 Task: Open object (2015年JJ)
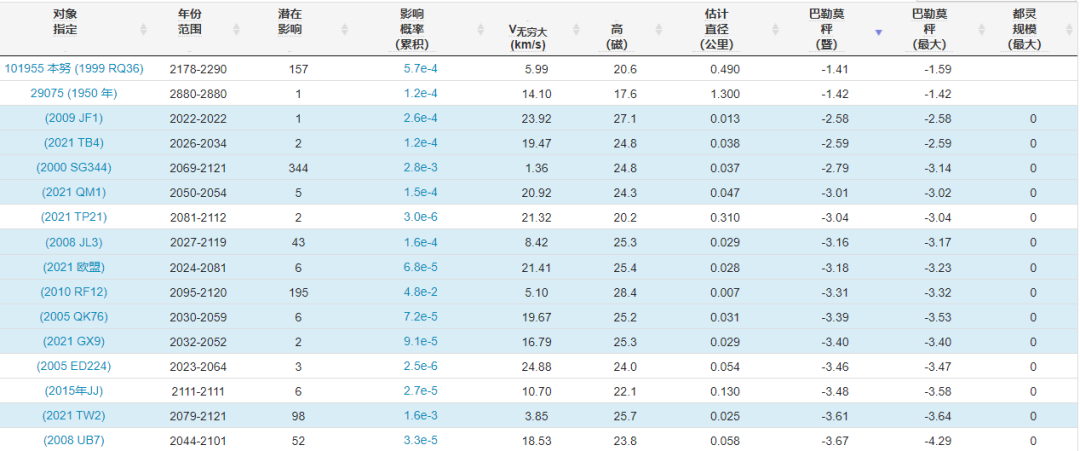click(74, 391)
